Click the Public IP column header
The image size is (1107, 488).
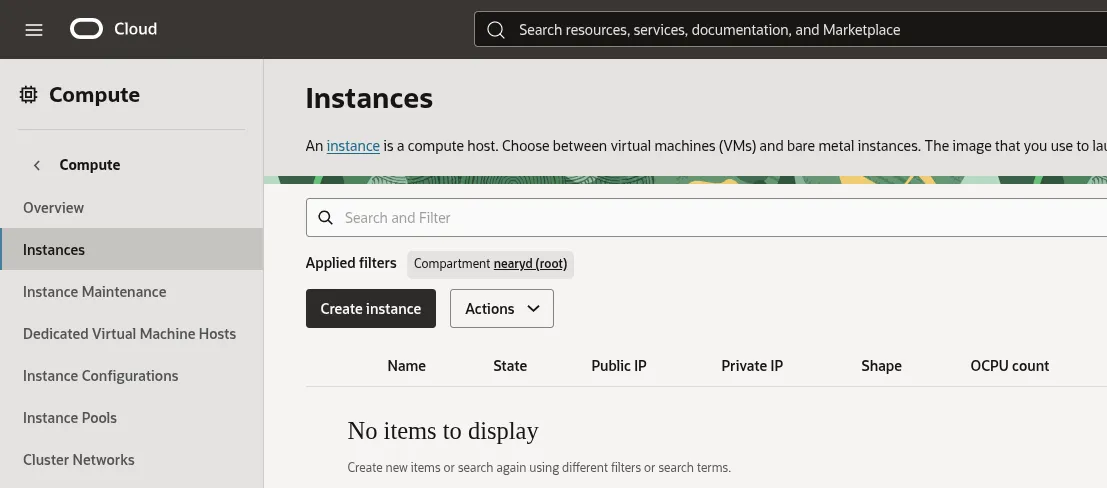(x=618, y=366)
